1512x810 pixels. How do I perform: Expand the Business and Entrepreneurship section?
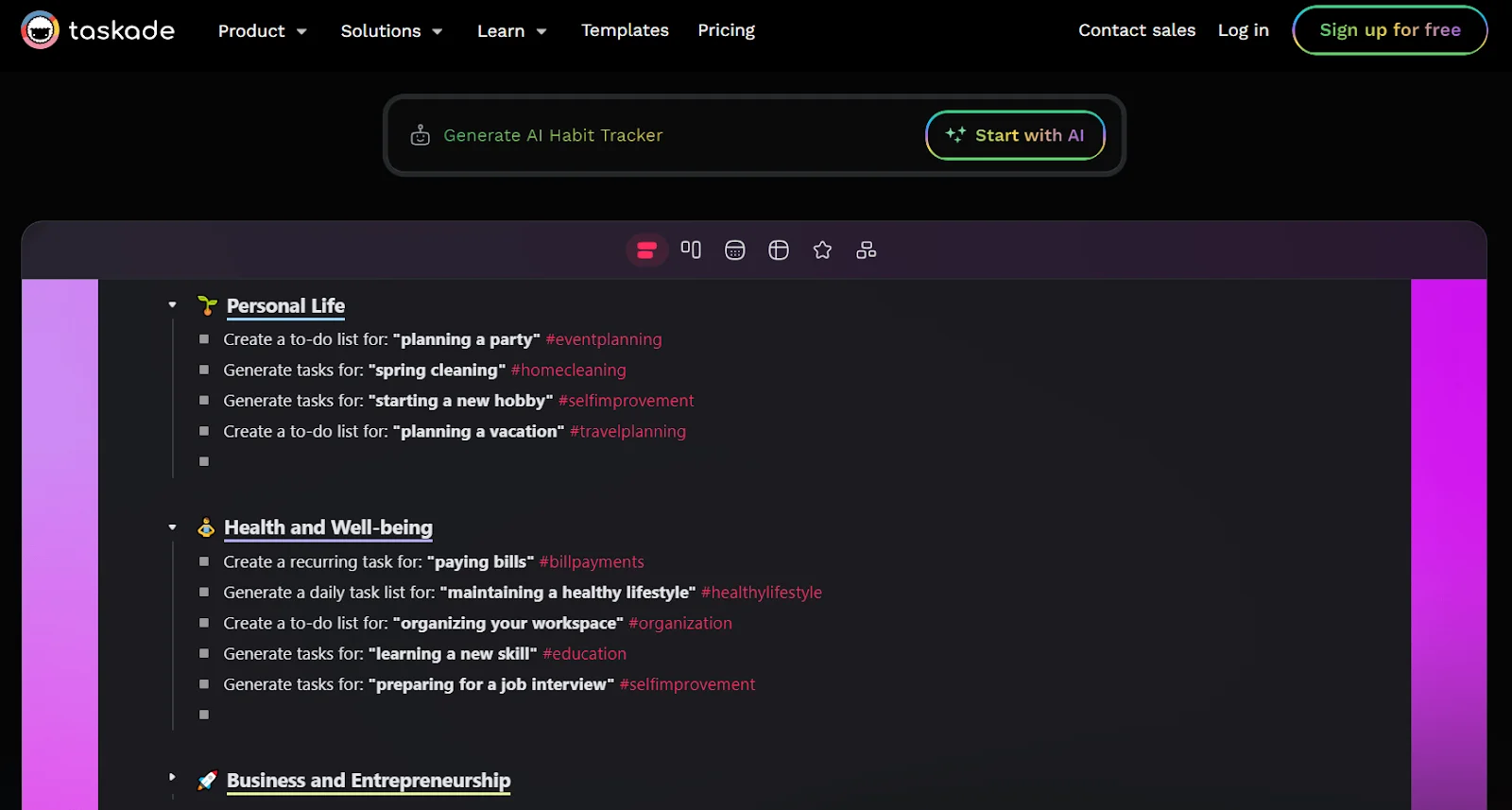tap(172, 777)
